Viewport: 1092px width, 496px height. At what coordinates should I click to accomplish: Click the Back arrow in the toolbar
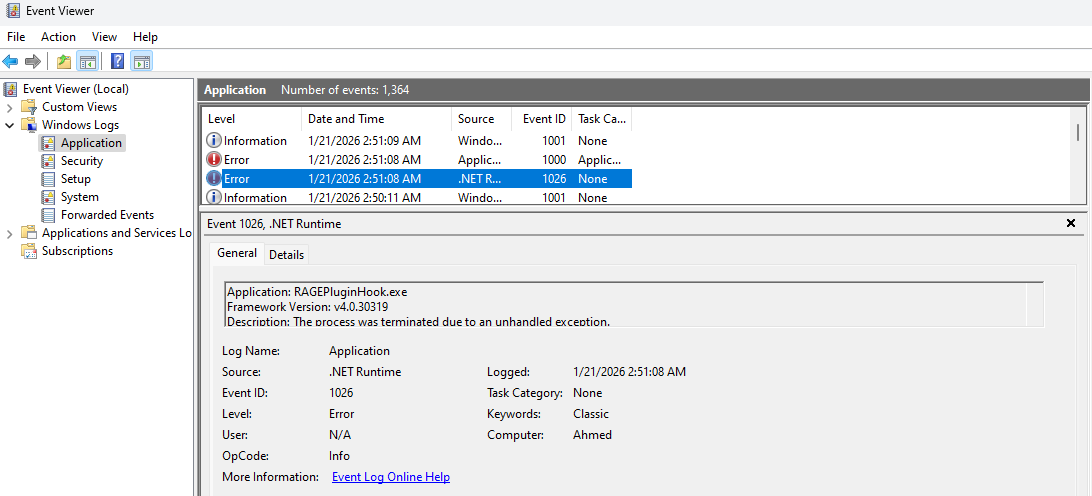click(11, 62)
